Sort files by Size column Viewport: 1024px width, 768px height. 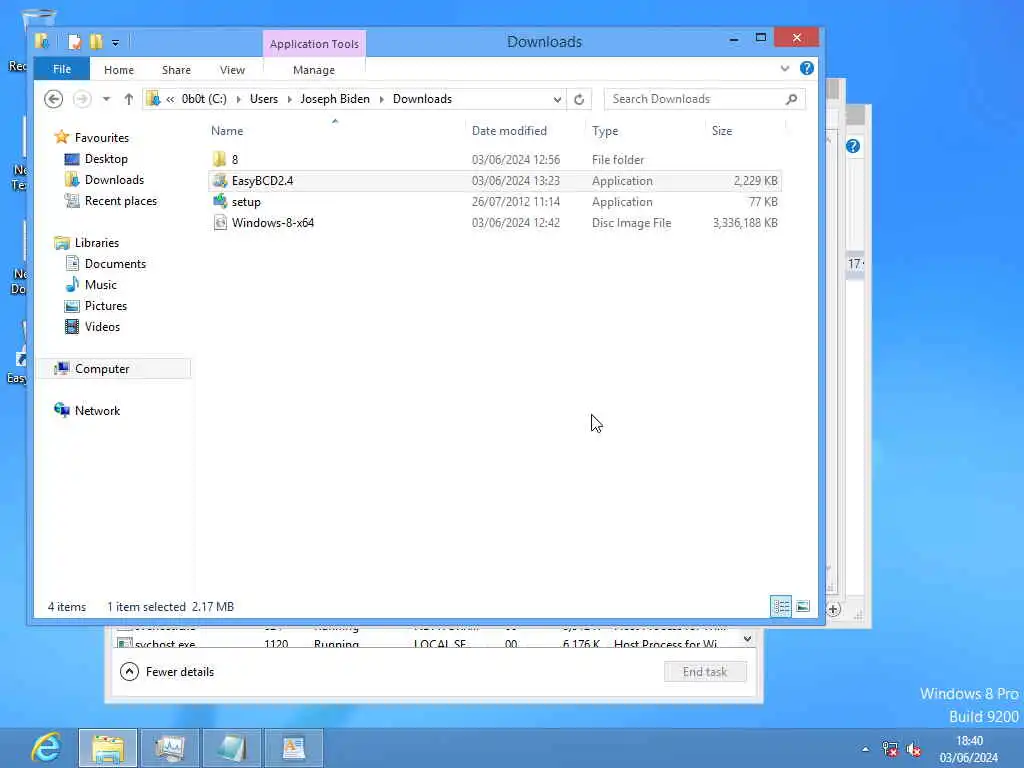[x=722, y=131]
